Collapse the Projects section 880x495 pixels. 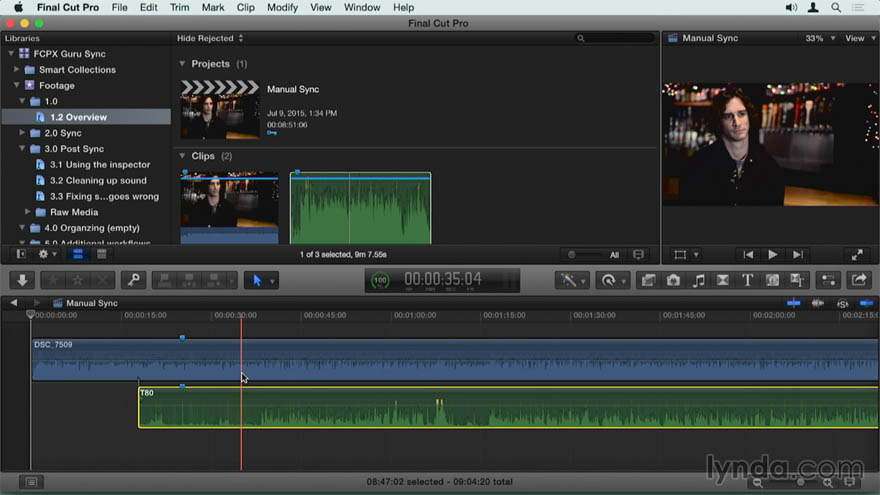[x=182, y=63]
